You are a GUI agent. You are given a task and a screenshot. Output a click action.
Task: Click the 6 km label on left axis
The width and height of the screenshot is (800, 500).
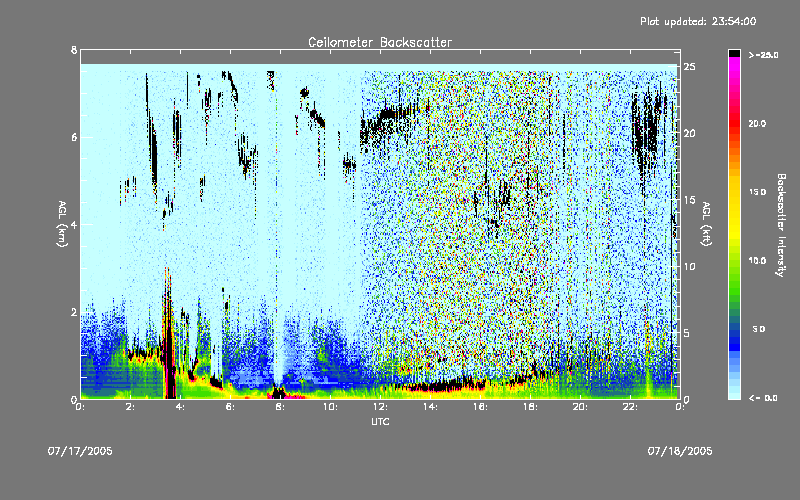[74, 137]
